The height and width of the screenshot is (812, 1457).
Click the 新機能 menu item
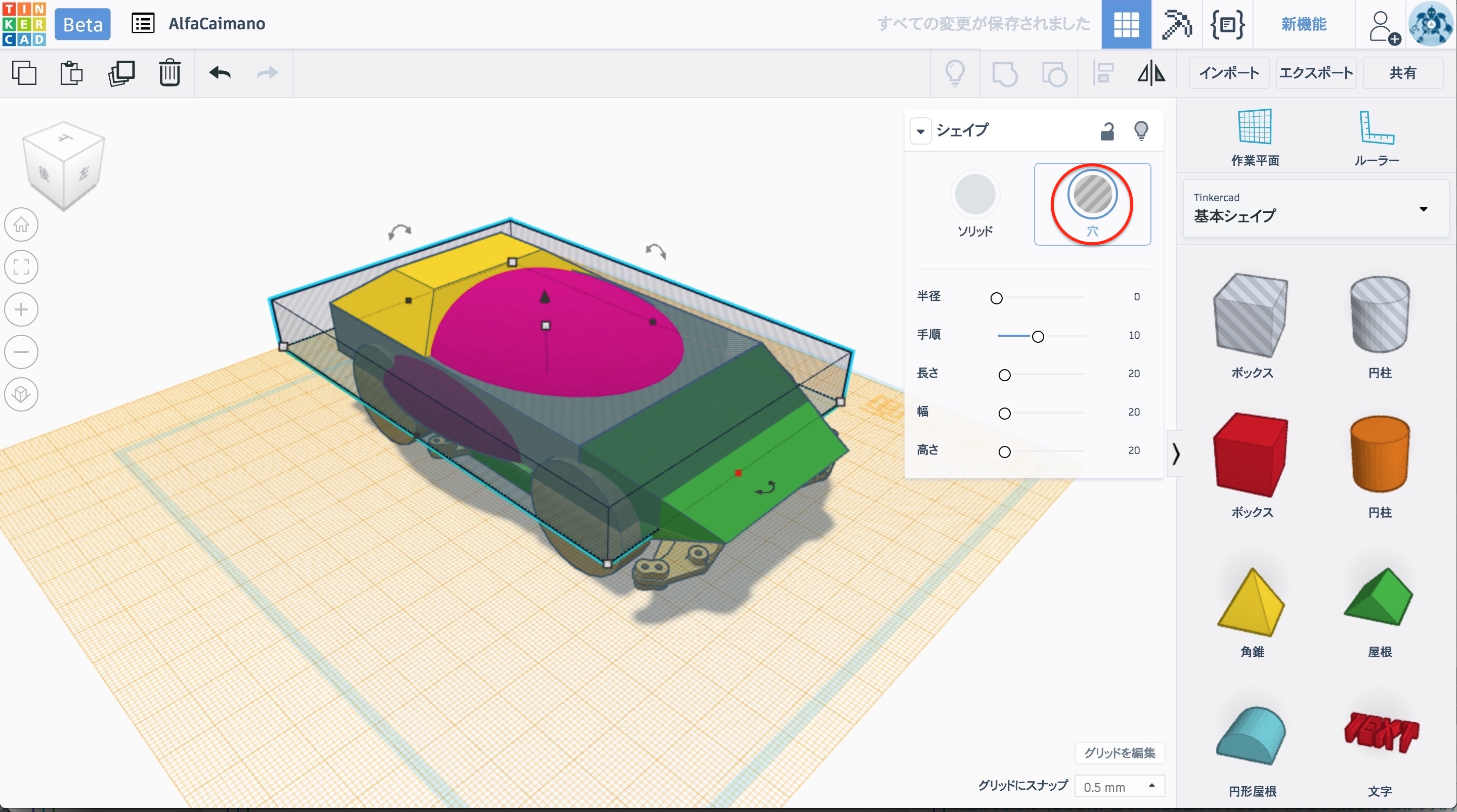coord(1303,24)
